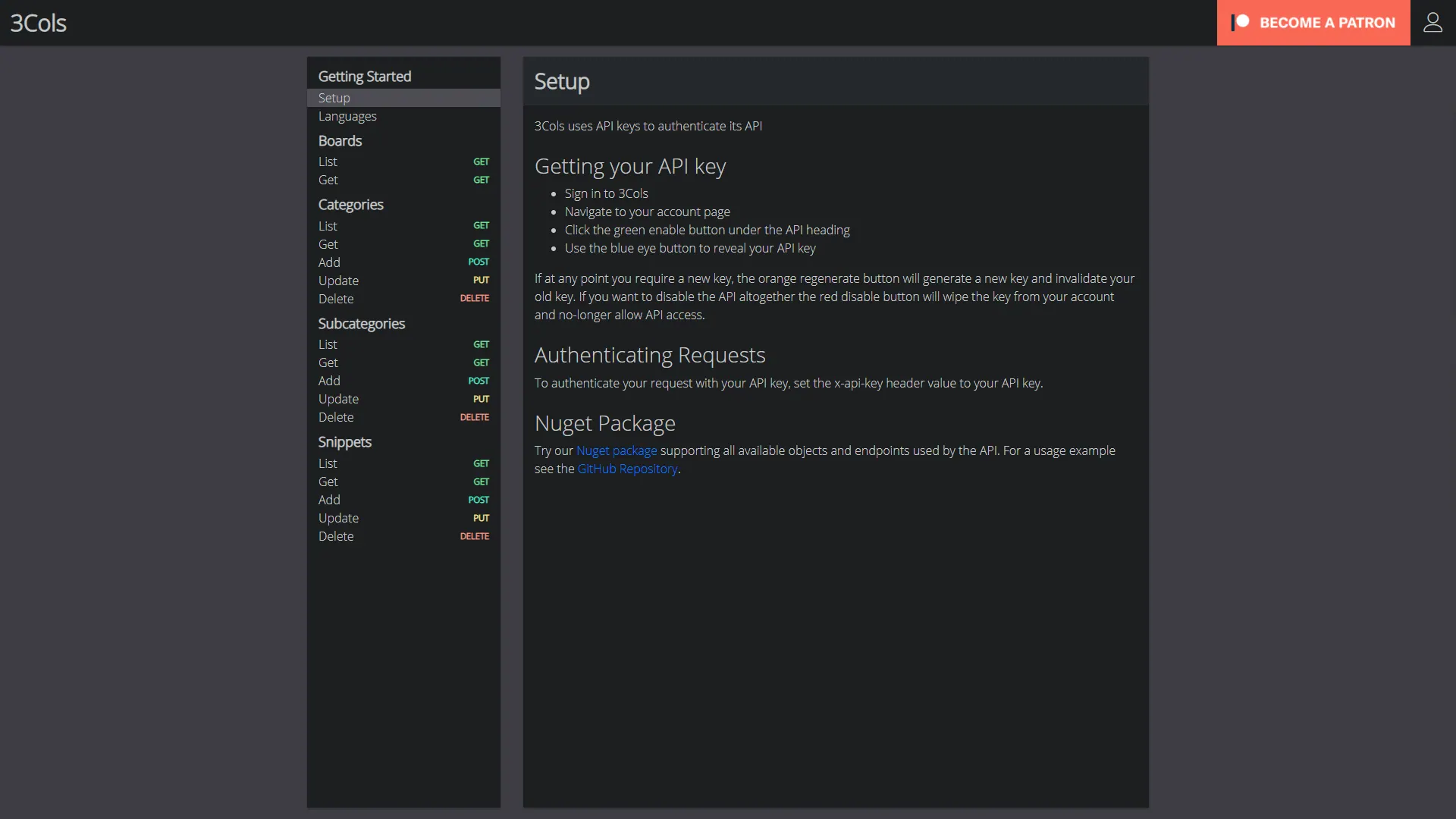
Task: Click the green enable button bullet text
Action: click(x=708, y=230)
